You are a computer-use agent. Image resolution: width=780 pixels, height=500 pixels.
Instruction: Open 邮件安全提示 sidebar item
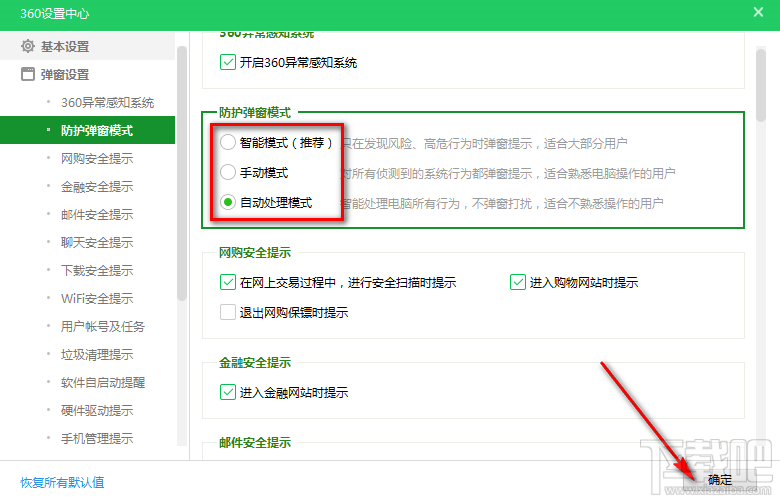[x=97, y=214]
